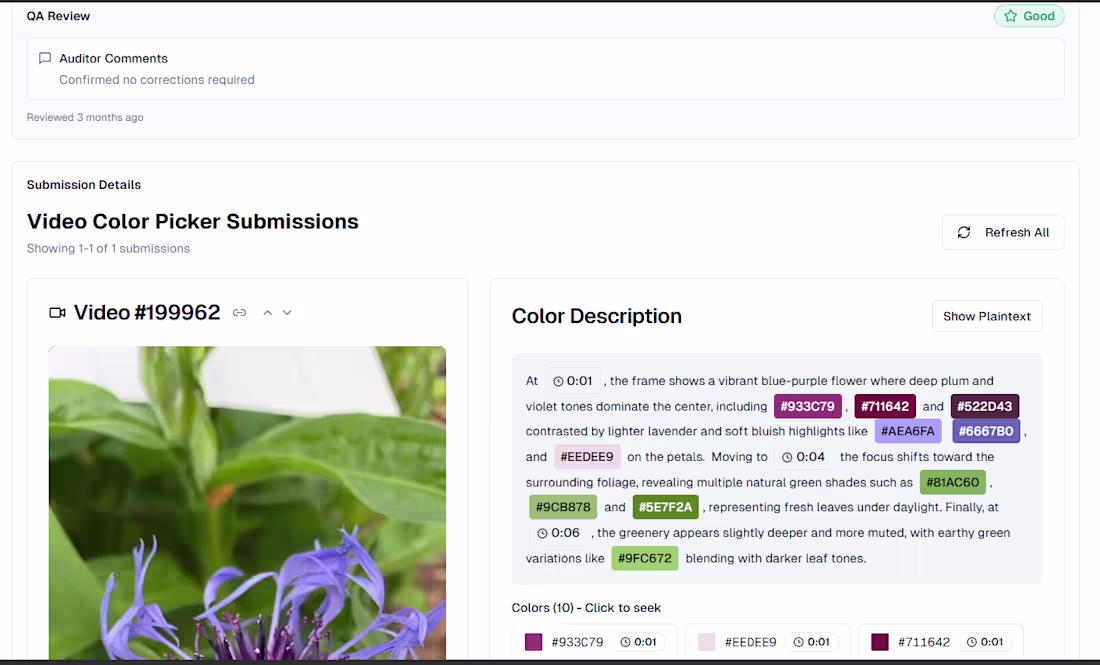The image size is (1100, 665).
Task: Click the #5E7F2A dark green tag
Action: 665,507
